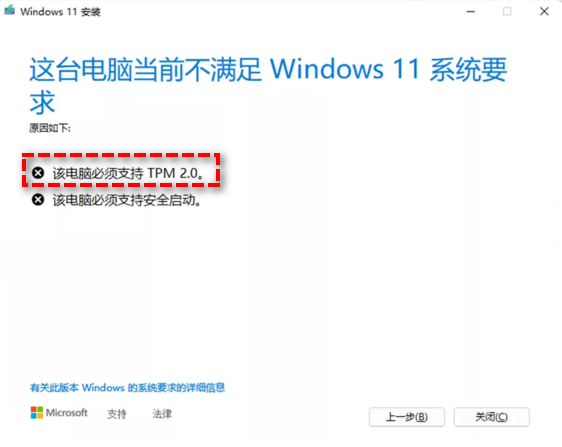Open 有关此版本 Windows 的系统要求的详细信息 link
The width and height of the screenshot is (562, 447).
coord(127,387)
